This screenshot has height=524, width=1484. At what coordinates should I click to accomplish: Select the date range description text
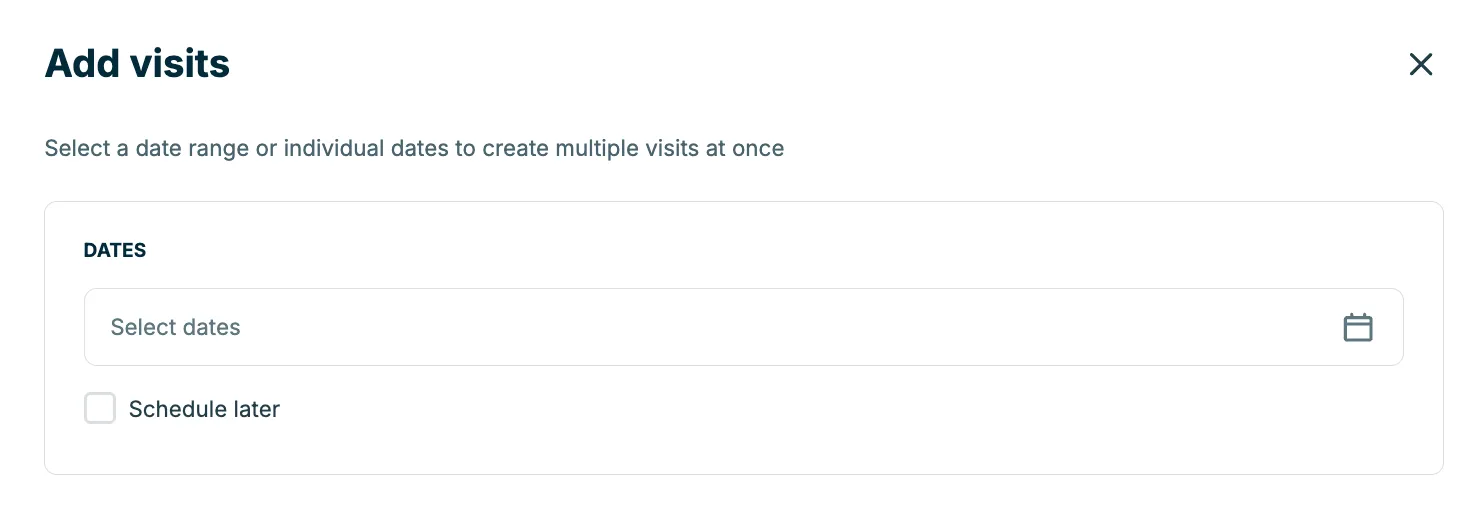click(414, 149)
